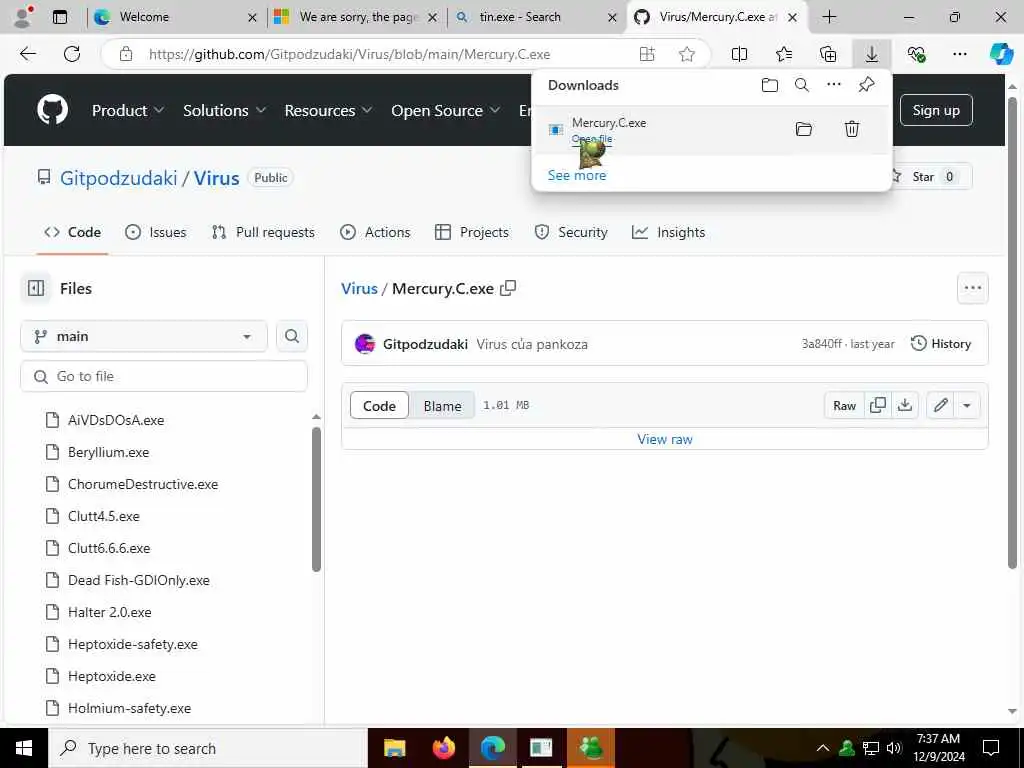The height and width of the screenshot is (768, 1024).
Task: Expand the Resources menu
Action: 328,110
